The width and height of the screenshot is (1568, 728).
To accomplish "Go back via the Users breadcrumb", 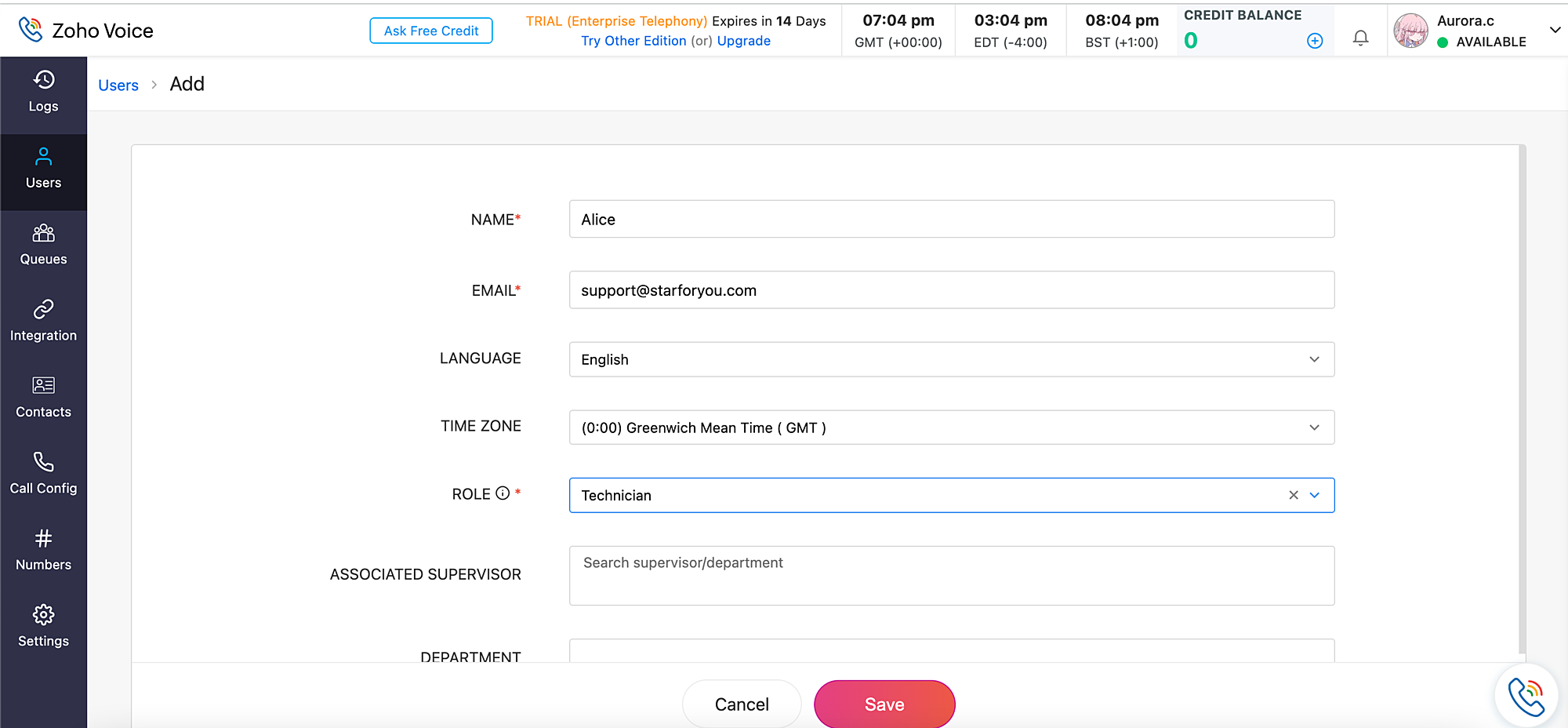I will (118, 86).
